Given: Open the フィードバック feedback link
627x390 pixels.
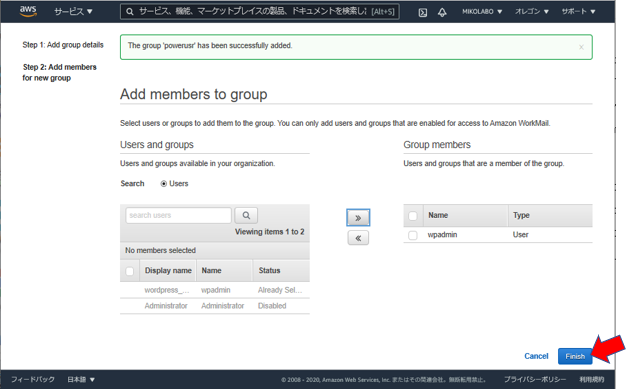Looking at the screenshot, I should [x=33, y=379].
